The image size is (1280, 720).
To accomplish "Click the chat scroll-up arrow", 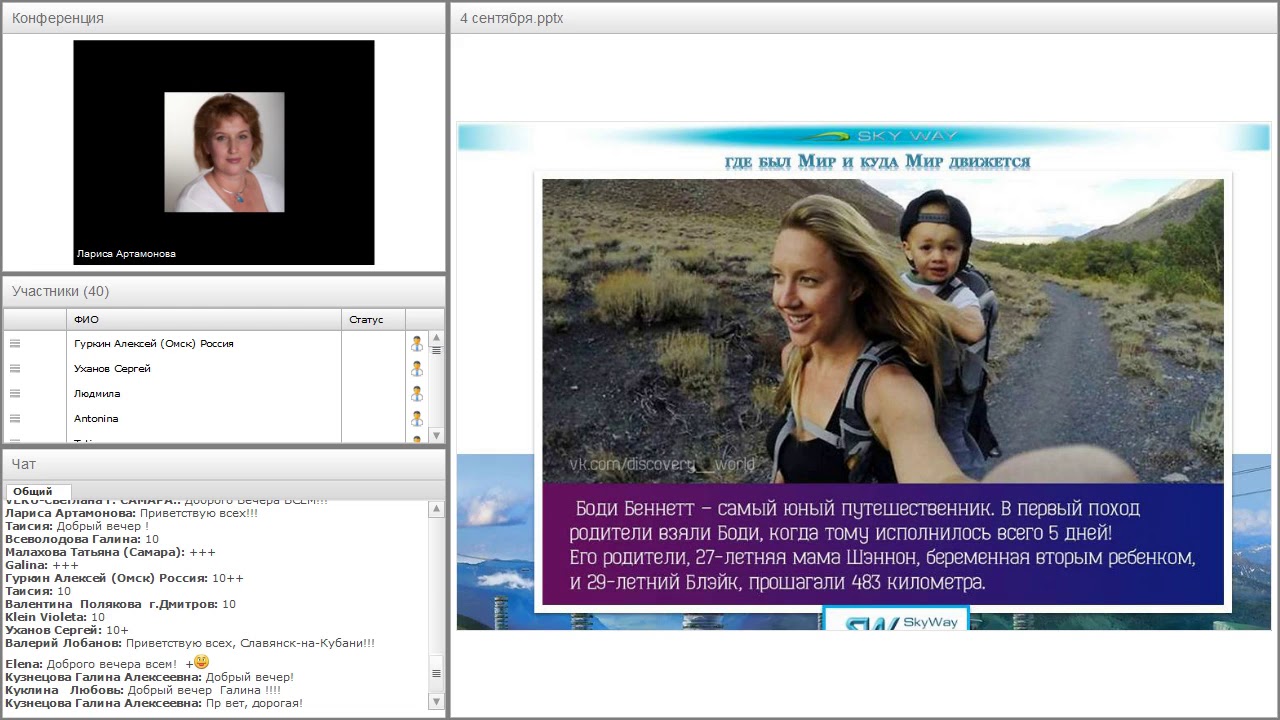I will tap(436, 510).
